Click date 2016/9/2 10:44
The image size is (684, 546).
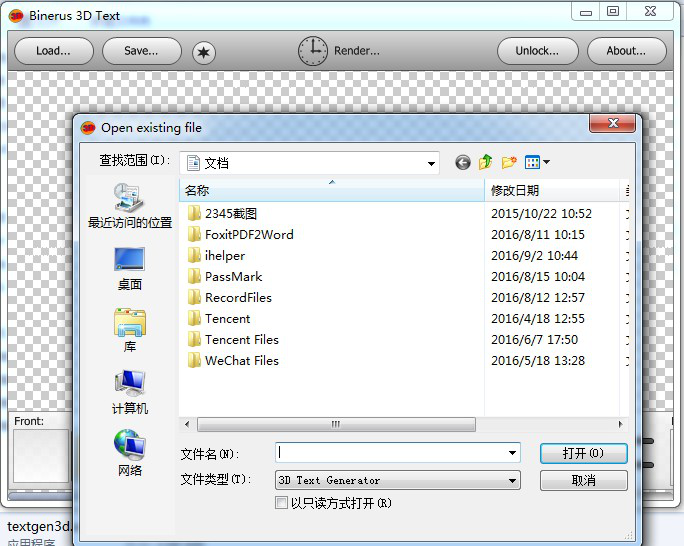click(534, 256)
